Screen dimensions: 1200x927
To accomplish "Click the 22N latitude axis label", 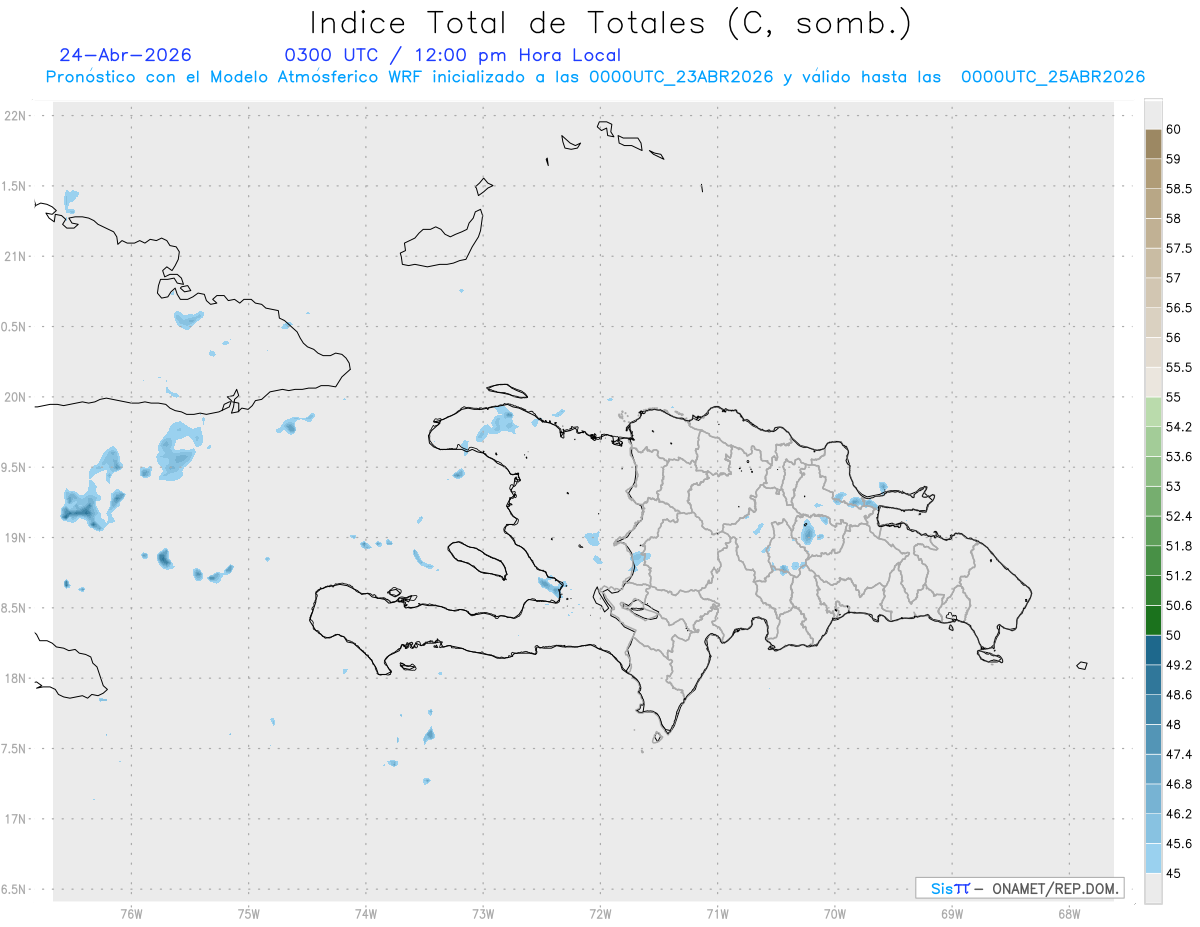I will (x=17, y=116).
